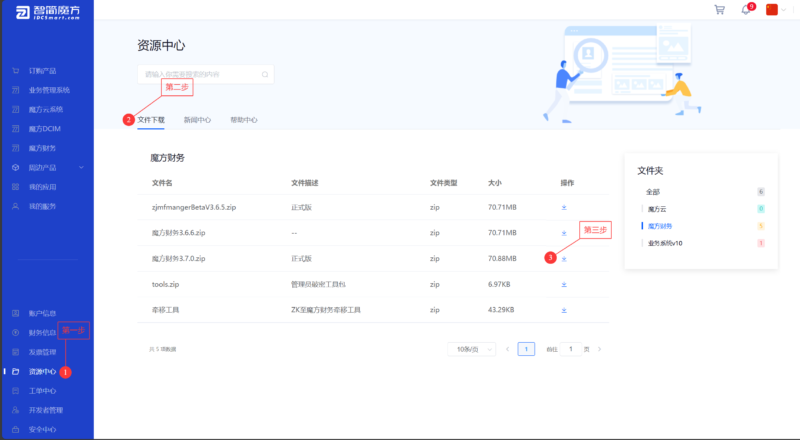The image size is (800, 440).
Task: Select the 全部 folder
Action: (x=653, y=192)
